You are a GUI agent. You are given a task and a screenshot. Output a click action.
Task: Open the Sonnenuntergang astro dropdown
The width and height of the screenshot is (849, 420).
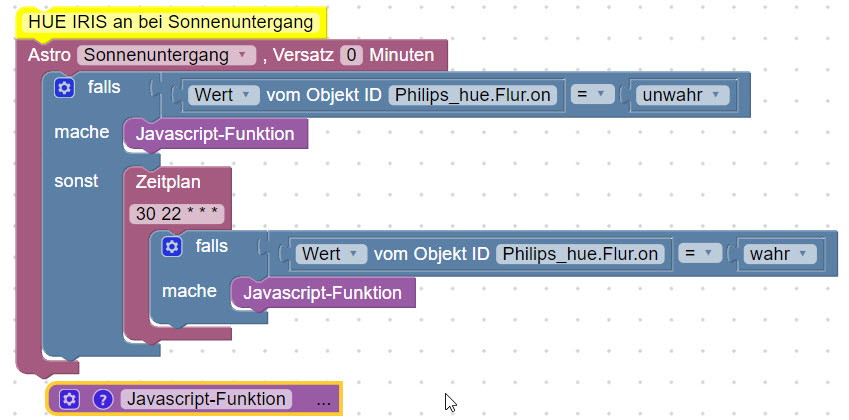pos(167,54)
